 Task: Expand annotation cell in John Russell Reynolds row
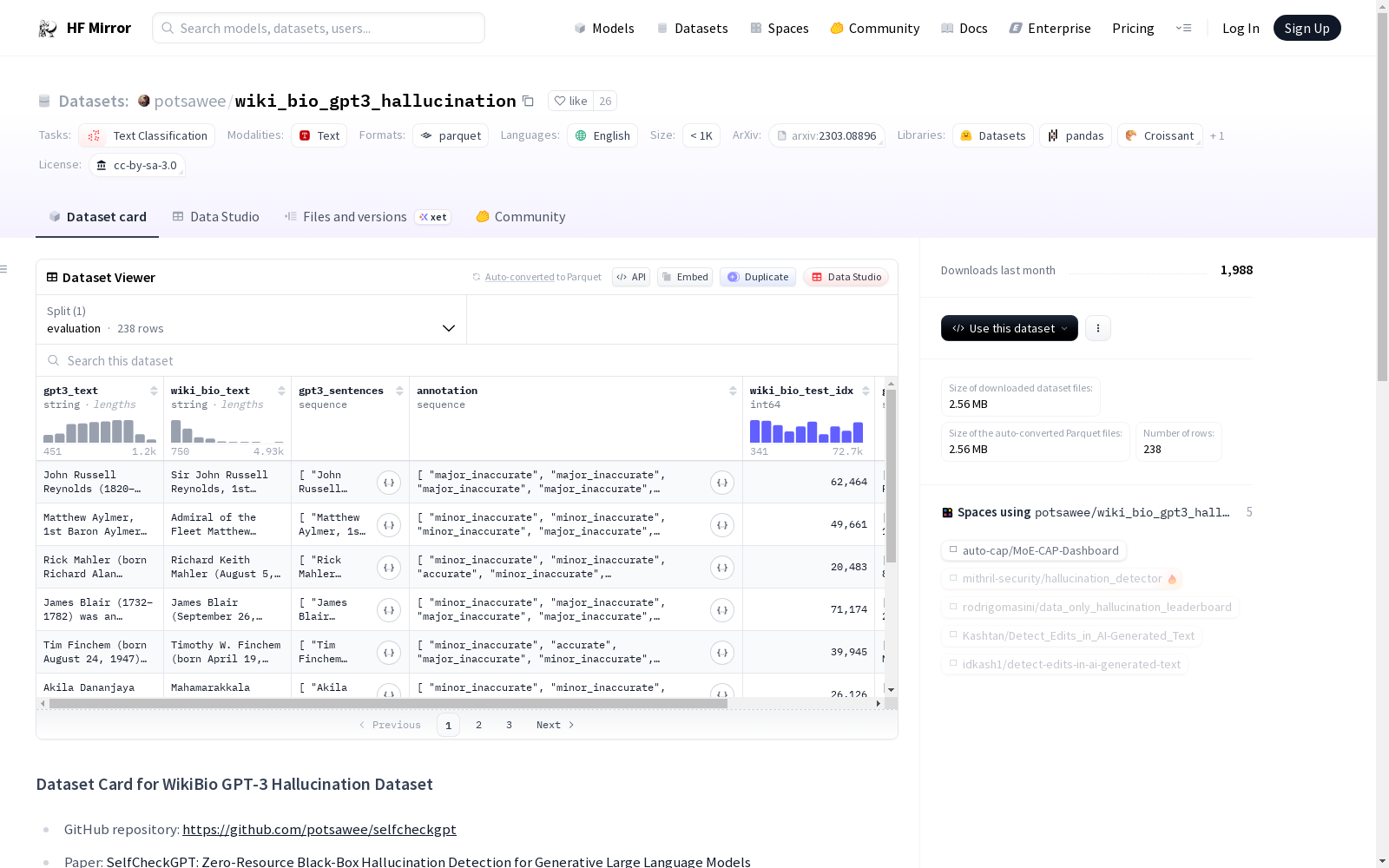(x=722, y=483)
